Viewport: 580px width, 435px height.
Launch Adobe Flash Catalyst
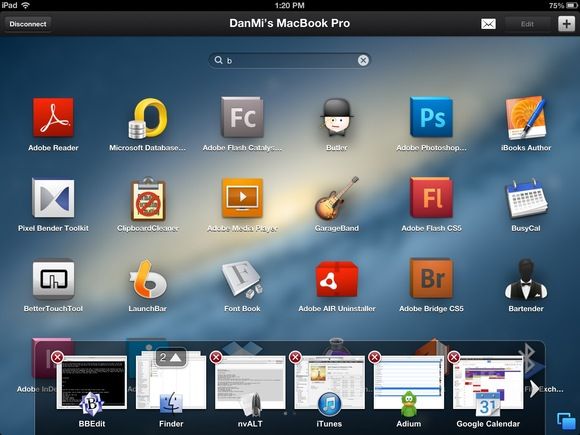pyautogui.click(x=242, y=117)
